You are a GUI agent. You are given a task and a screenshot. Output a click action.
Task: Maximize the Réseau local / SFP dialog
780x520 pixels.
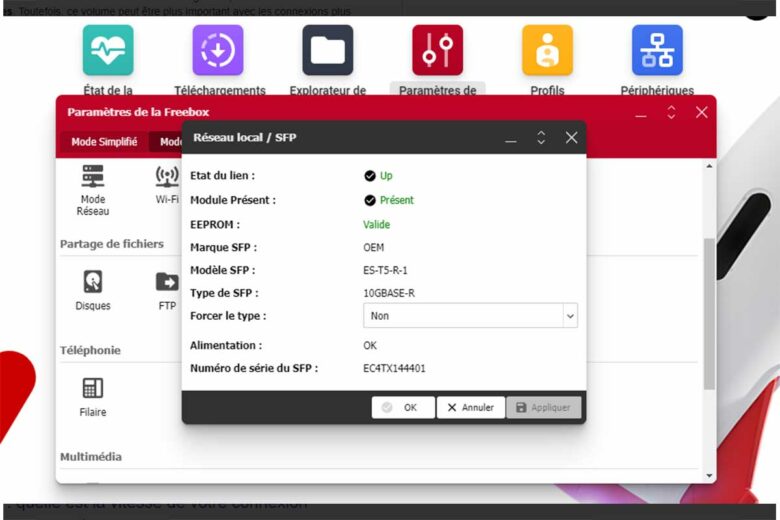(x=541, y=138)
